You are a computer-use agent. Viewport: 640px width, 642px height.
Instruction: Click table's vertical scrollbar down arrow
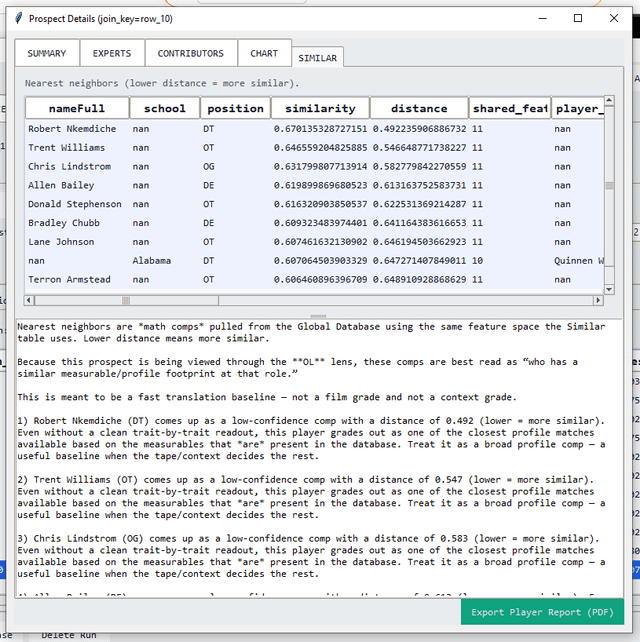[x=609, y=288]
